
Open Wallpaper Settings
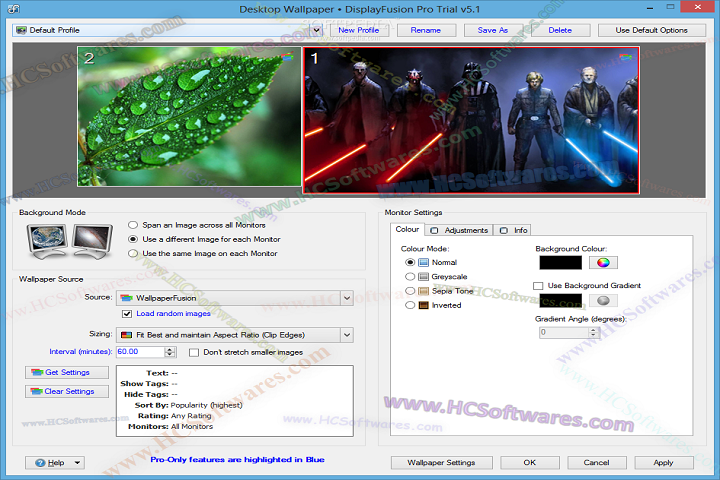pyautogui.click(x=441, y=463)
